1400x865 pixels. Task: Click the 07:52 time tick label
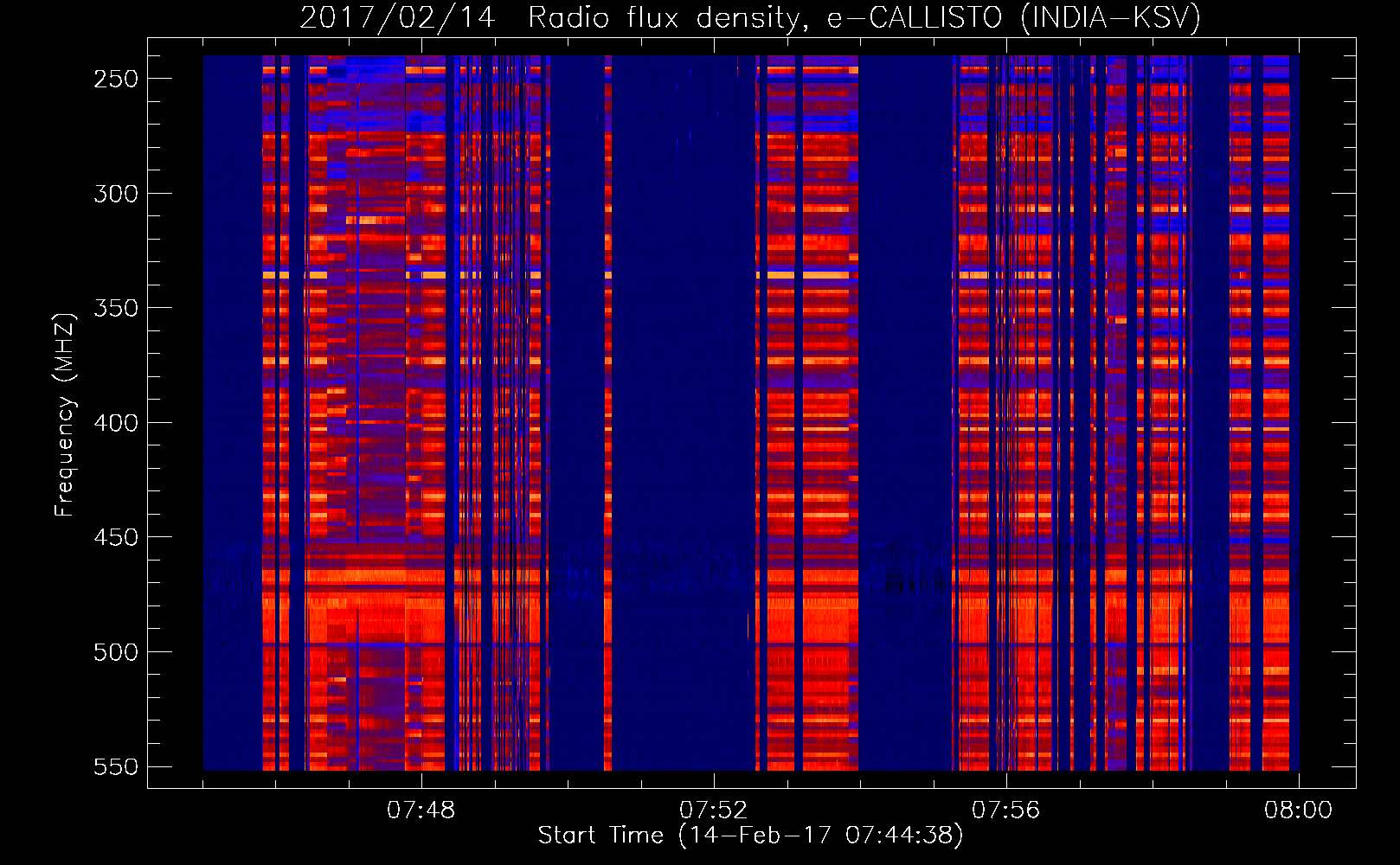[x=713, y=811]
